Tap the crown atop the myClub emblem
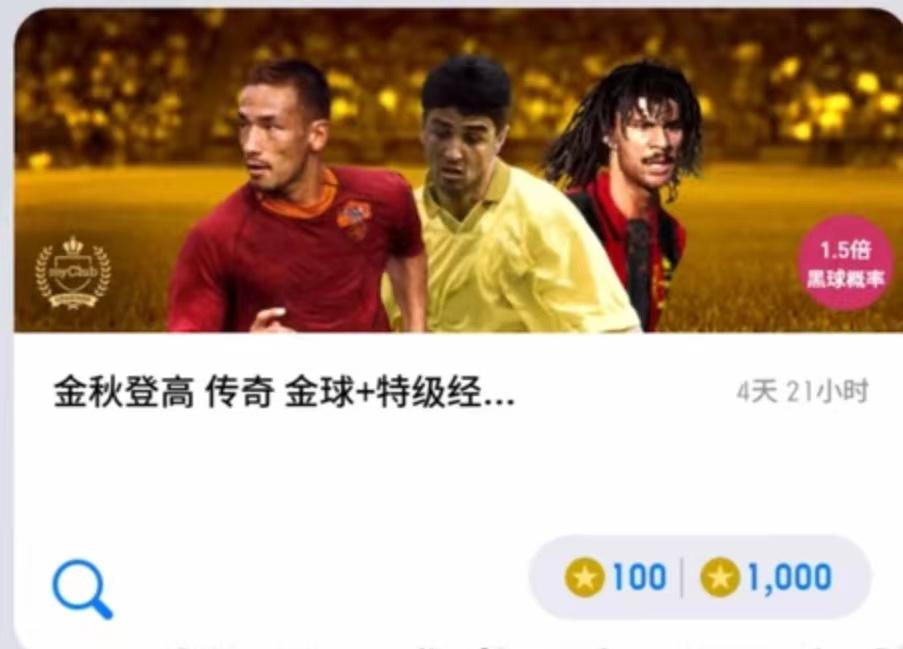The image size is (903, 649). [73, 246]
